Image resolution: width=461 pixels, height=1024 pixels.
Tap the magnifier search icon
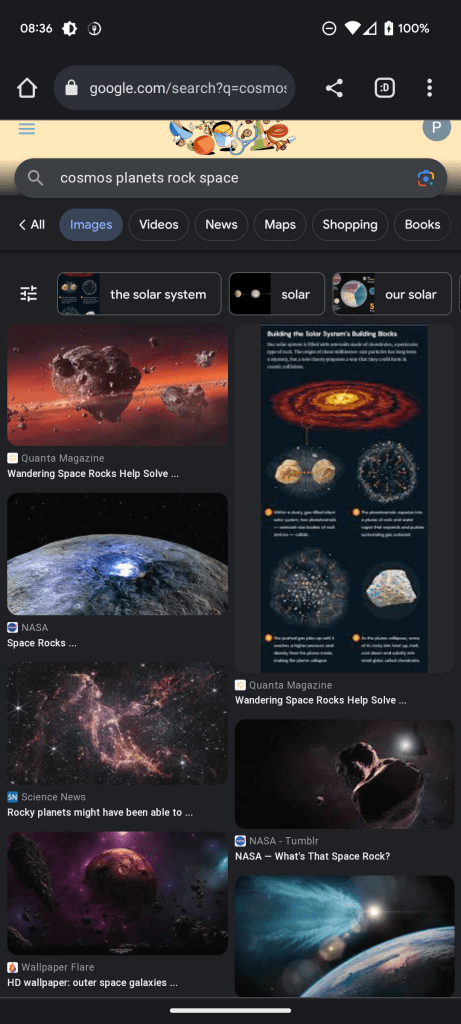pyautogui.click(x=35, y=178)
